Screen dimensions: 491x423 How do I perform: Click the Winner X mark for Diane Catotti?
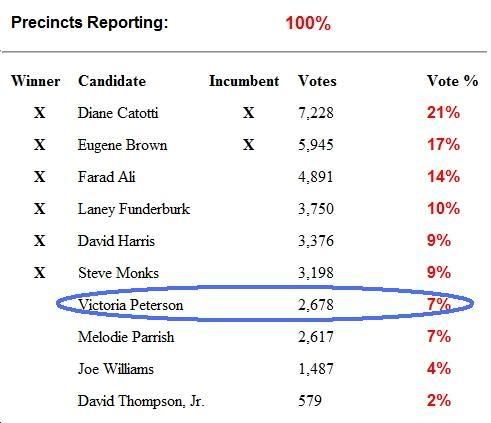[40, 113]
